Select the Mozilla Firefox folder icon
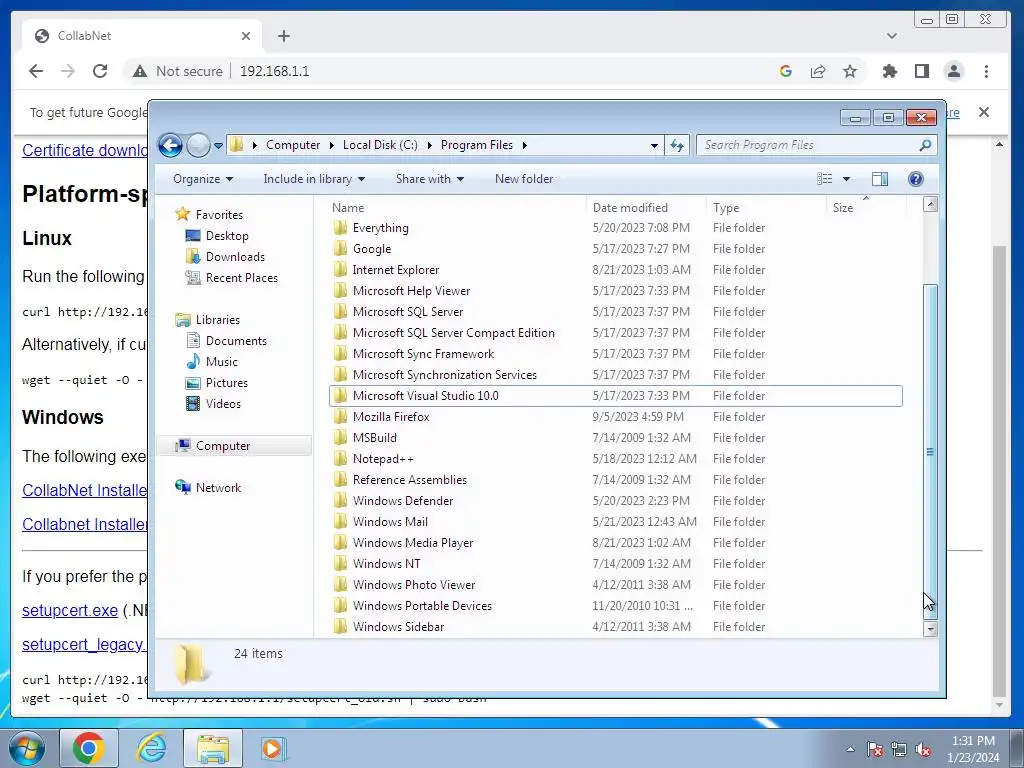Screen dimensions: 1024x768 click(x=340, y=417)
